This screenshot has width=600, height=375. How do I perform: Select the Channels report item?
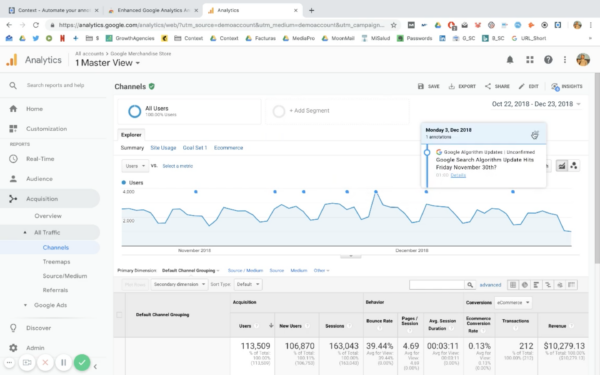[x=56, y=248]
